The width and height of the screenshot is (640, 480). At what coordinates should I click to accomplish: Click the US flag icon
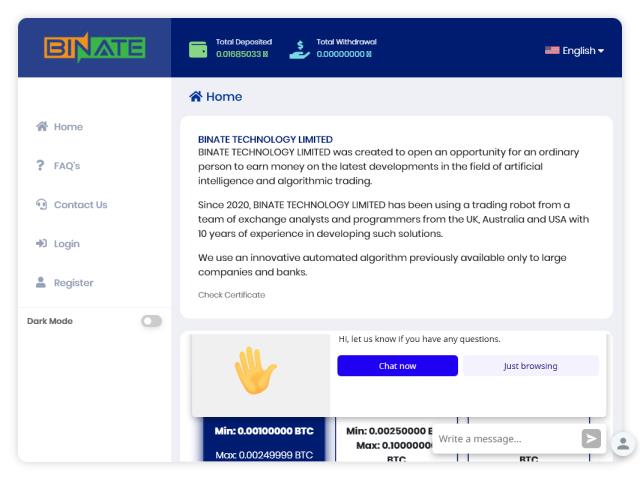[552, 50]
